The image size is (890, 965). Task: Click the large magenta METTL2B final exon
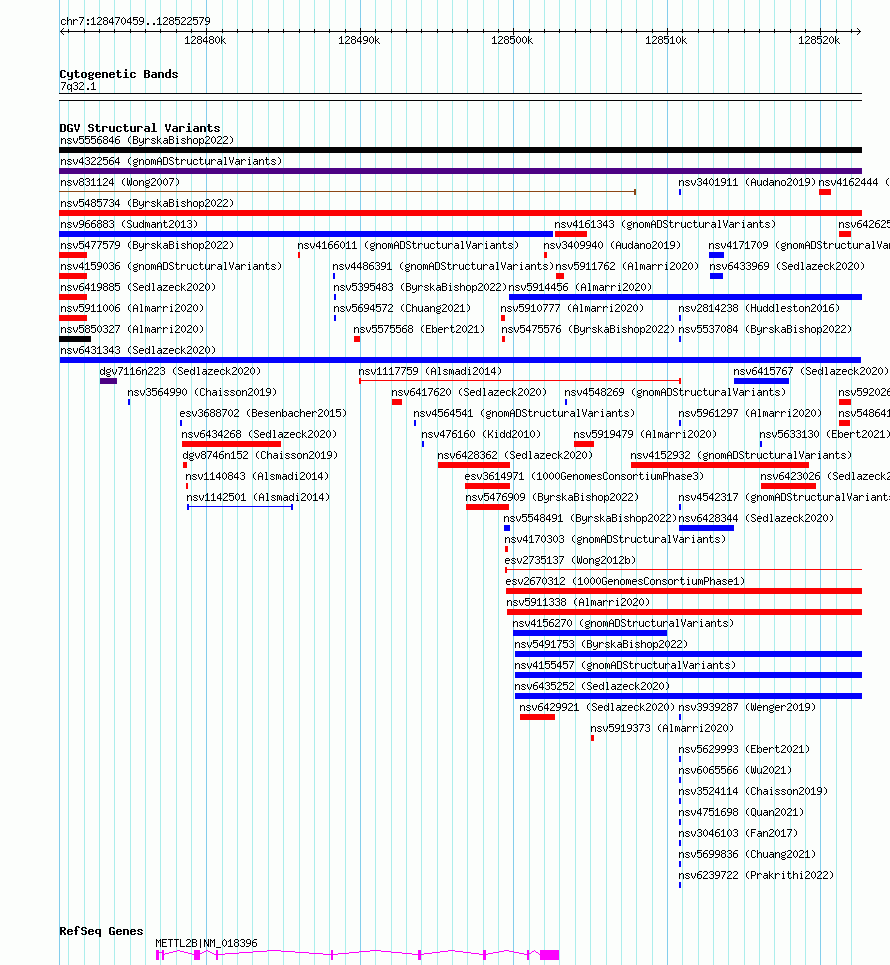550,955
